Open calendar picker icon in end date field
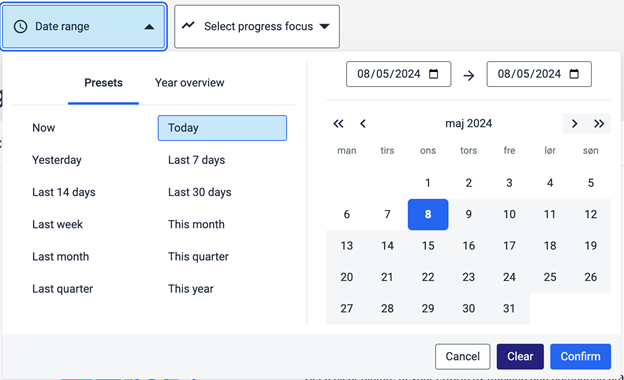Image resolution: width=624 pixels, height=380 pixels. pyautogui.click(x=574, y=74)
